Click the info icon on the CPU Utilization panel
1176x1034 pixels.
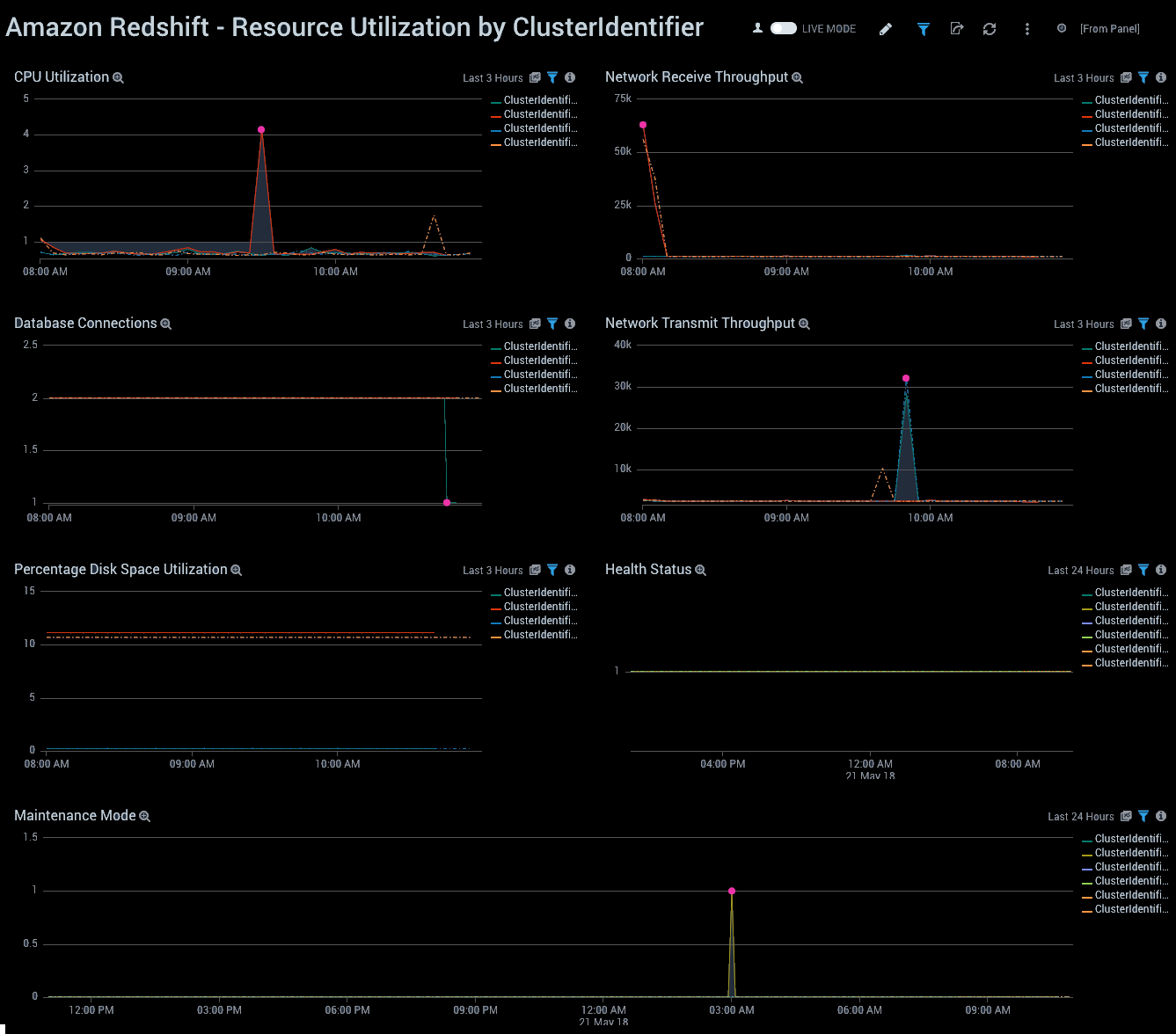tap(569, 77)
